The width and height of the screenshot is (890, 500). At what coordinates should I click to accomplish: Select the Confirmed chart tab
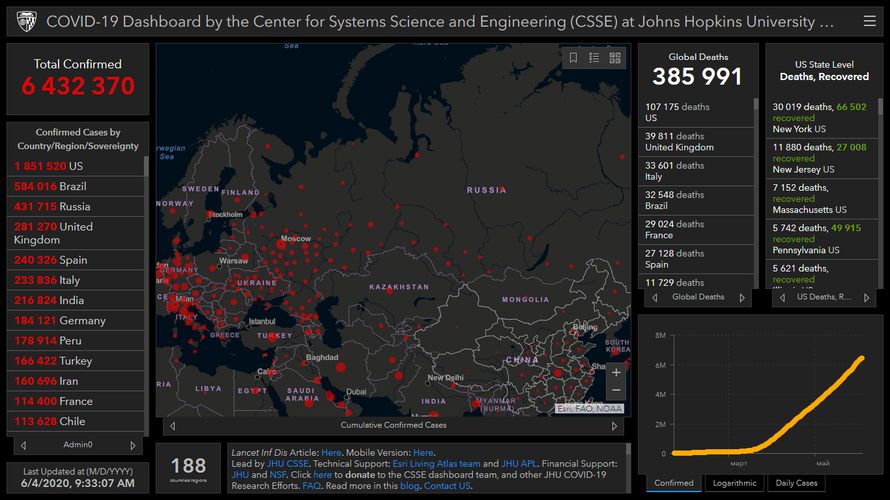[674, 483]
